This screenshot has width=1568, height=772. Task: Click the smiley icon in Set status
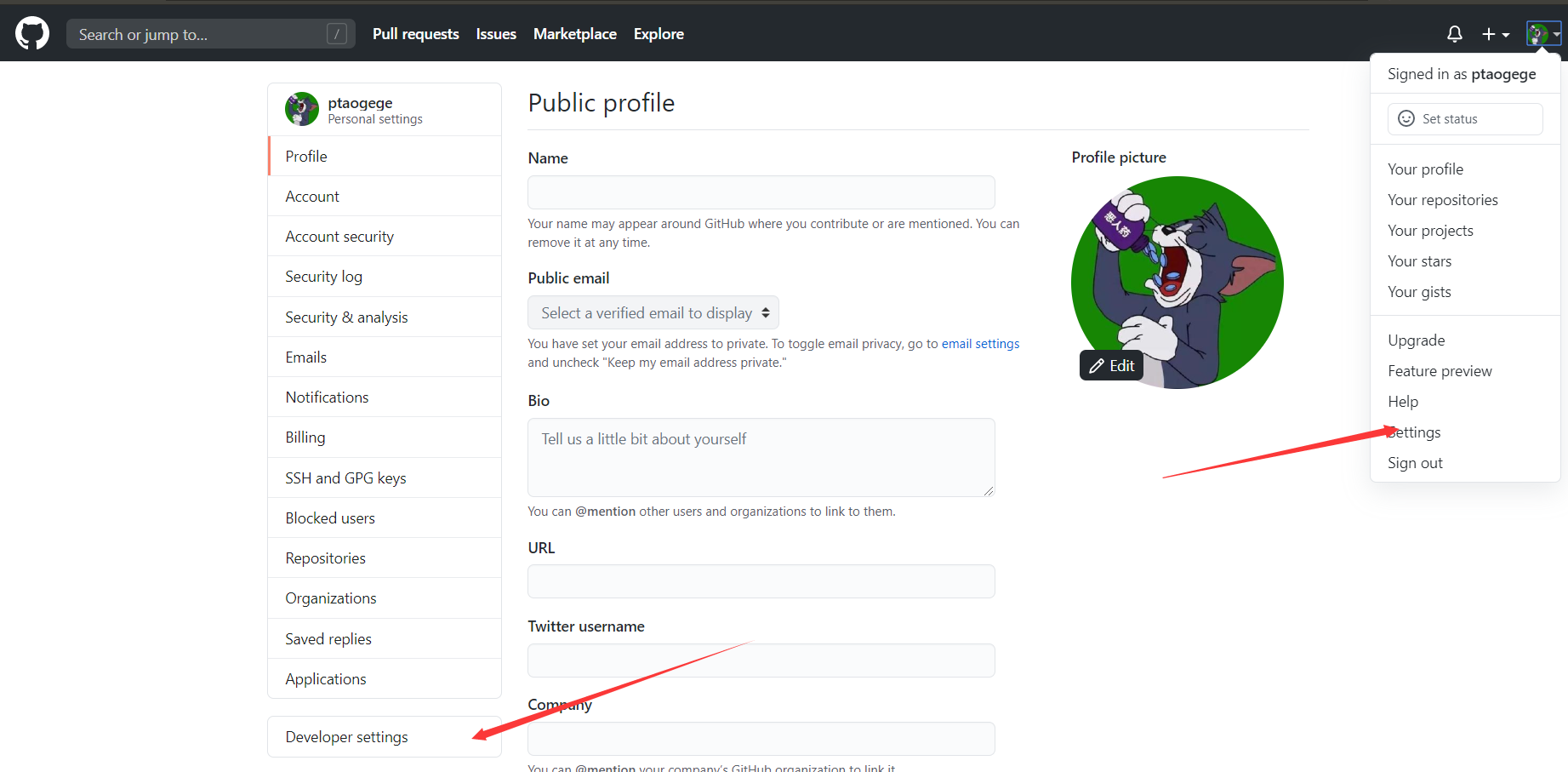1406,118
